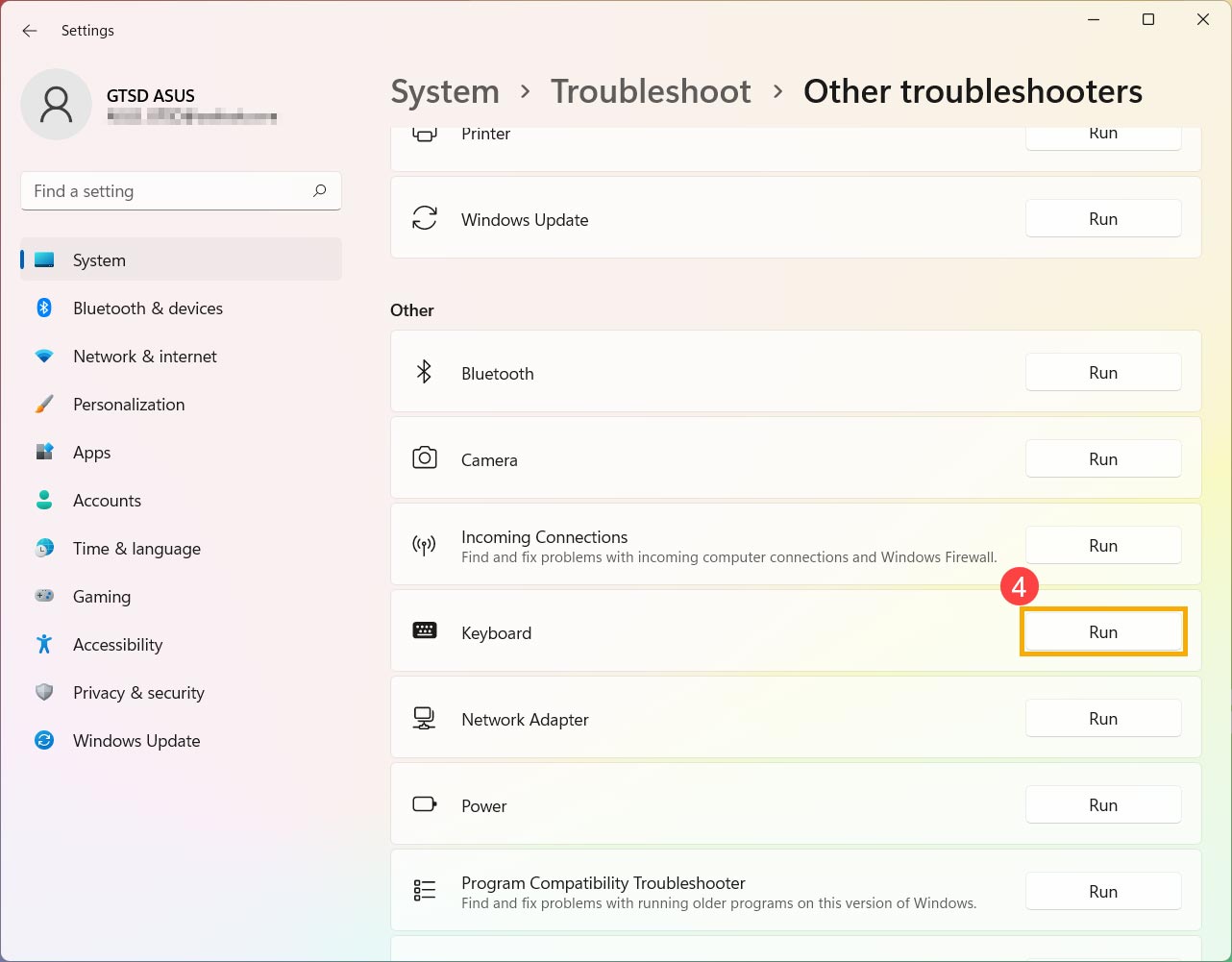
Task: Click the Other section label
Action: point(412,309)
